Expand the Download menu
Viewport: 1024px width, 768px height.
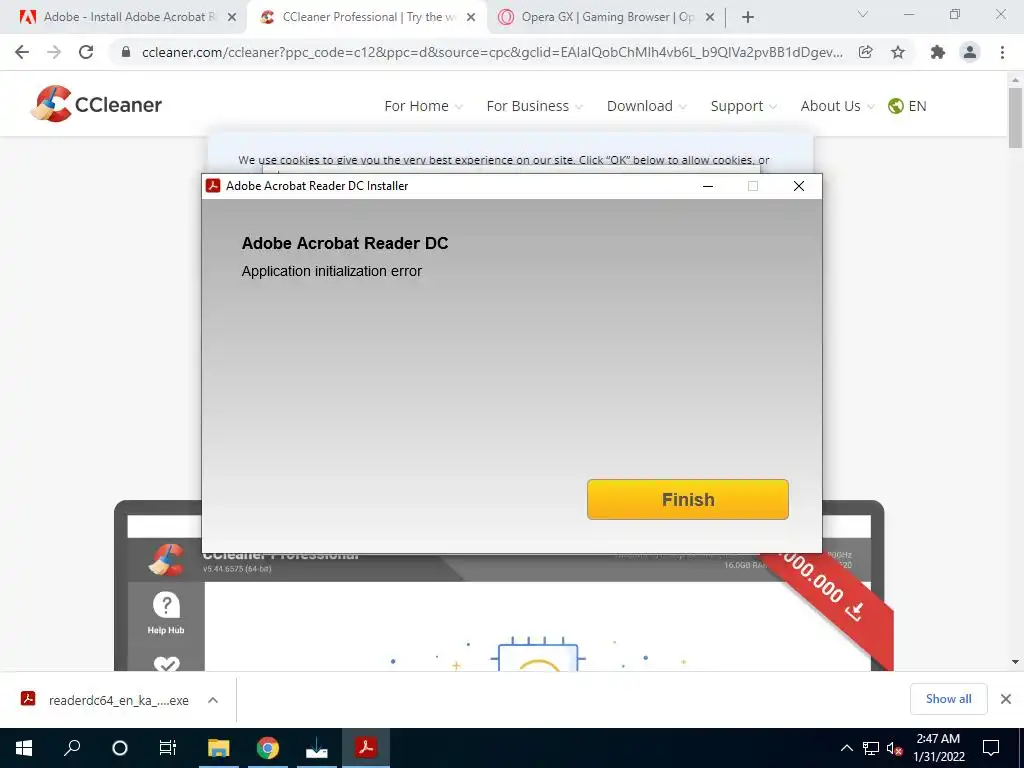(647, 106)
